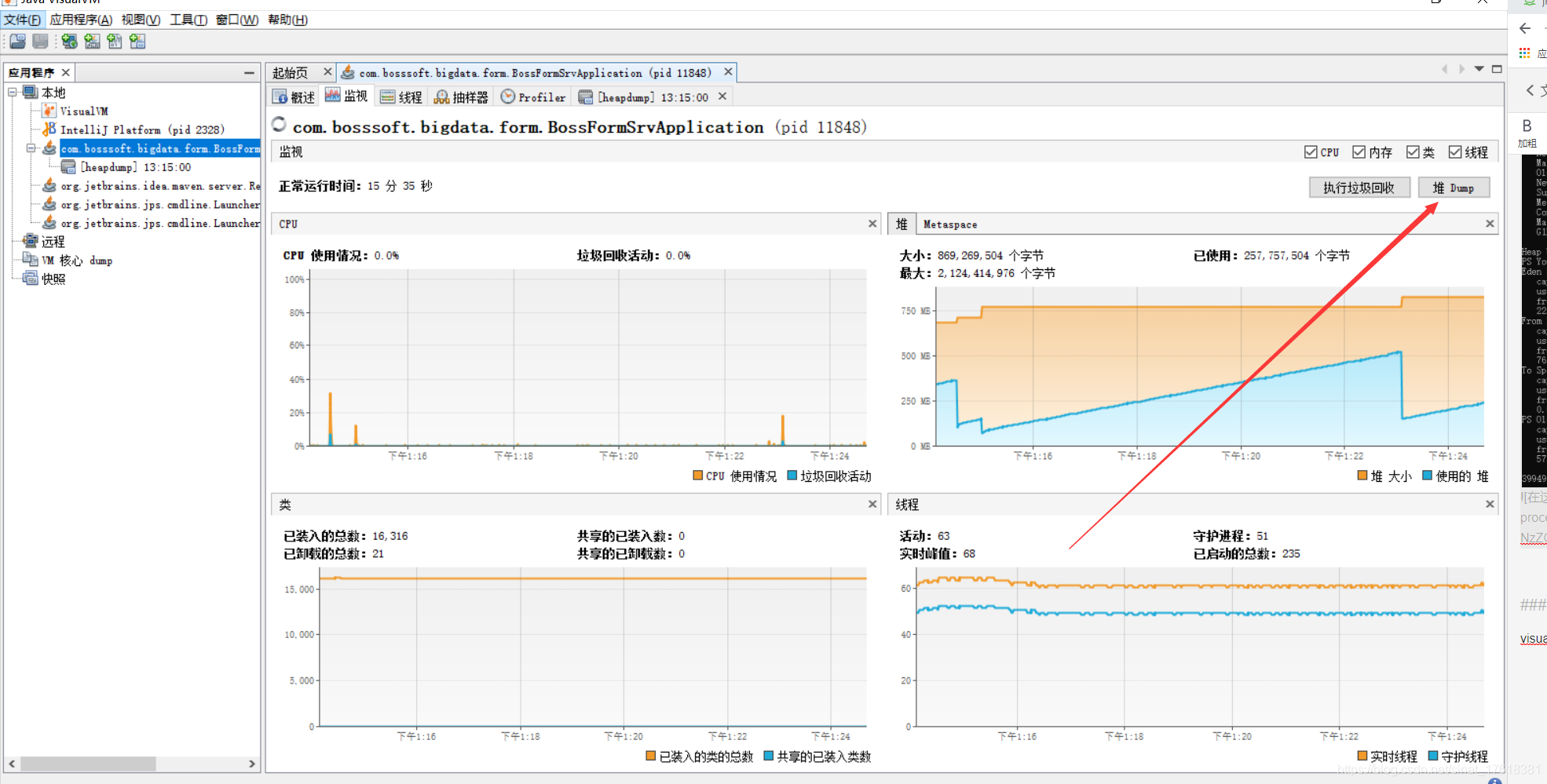
Task: Open the 应用程序(A) menu
Action: pyautogui.click(x=81, y=20)
